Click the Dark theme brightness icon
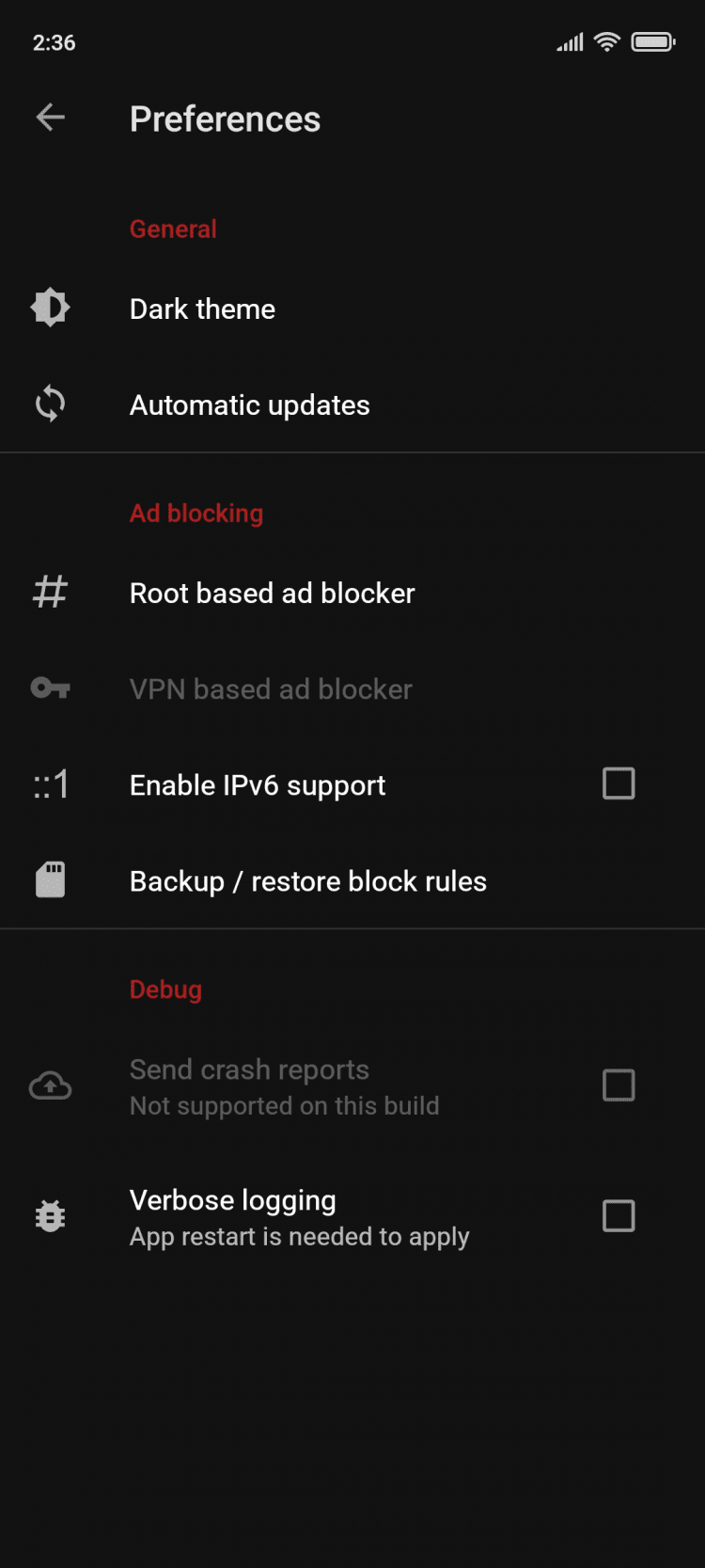This screenshot has height=1568, width=705. pyautogui.click(x=51, y=308)
